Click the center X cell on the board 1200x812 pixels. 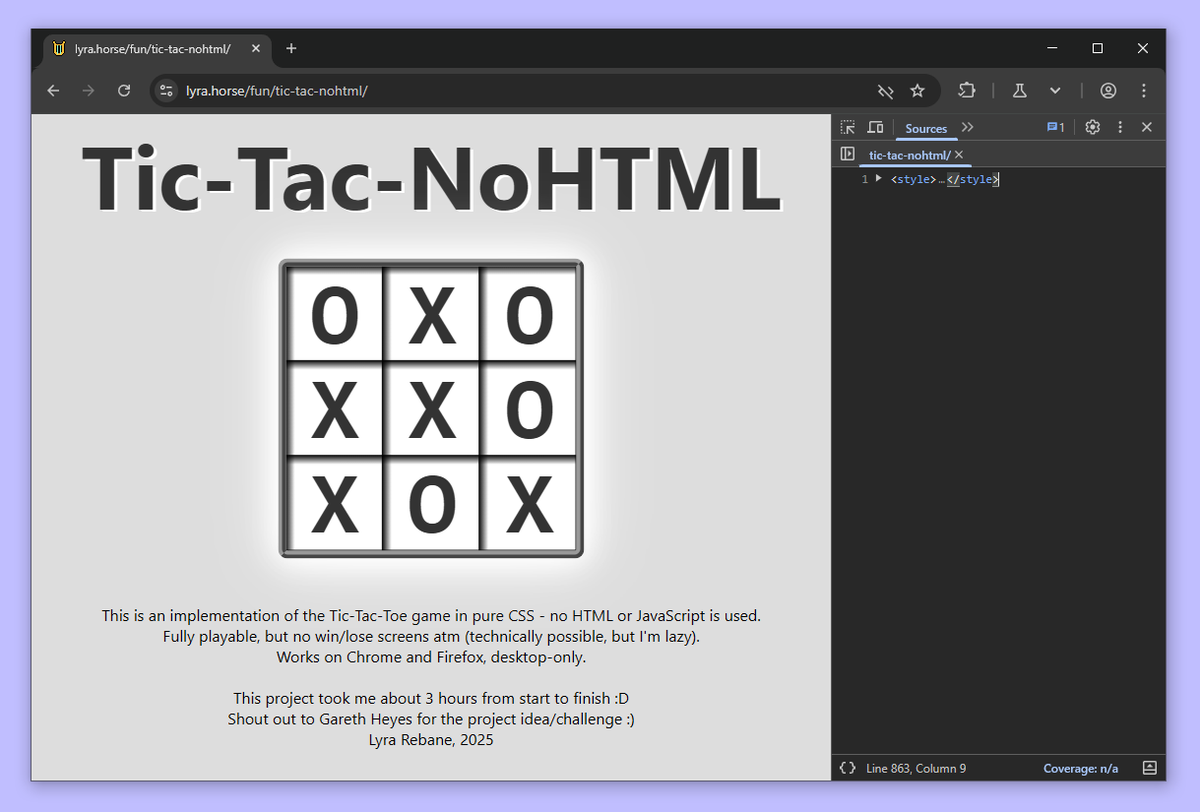click(x=432, y=410)
